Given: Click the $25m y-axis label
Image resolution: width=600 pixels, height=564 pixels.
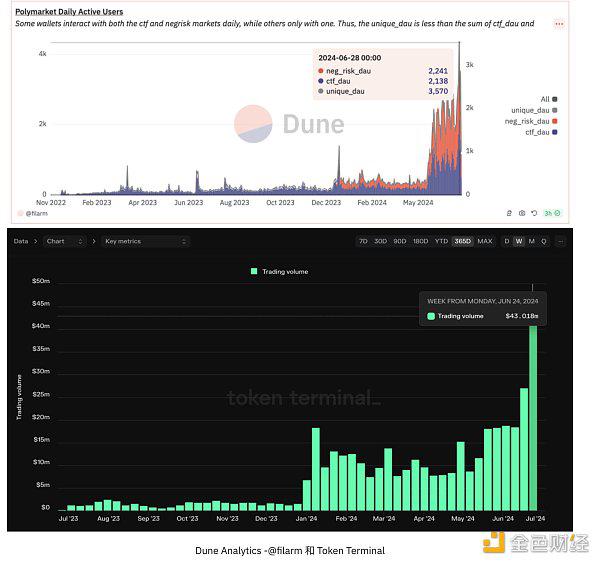Looking at the screenshot, I should [41, 394].
